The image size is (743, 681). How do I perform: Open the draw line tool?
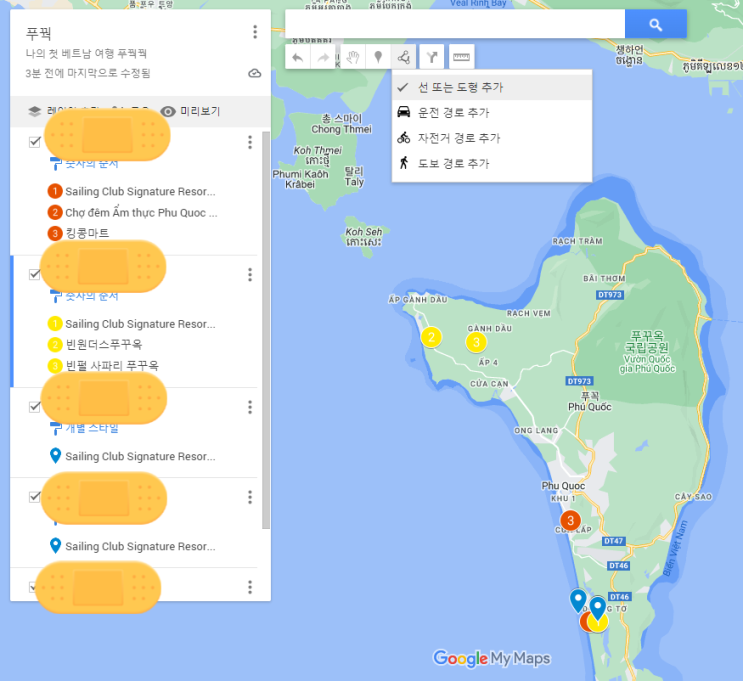click(x=404, y=58)
